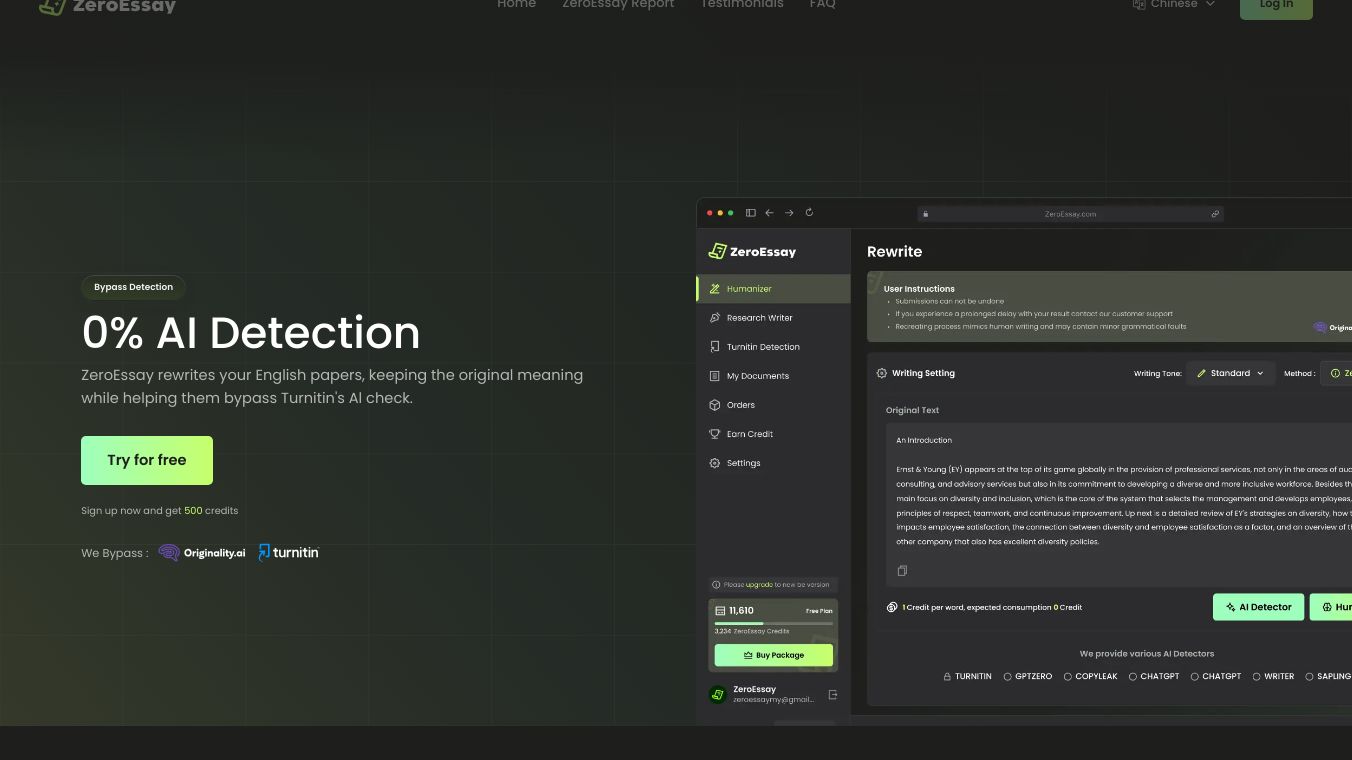1352x760 pixels.
Task: Toggle the sidebar panel icon in preview browser bar
Action: coord(751,213)
